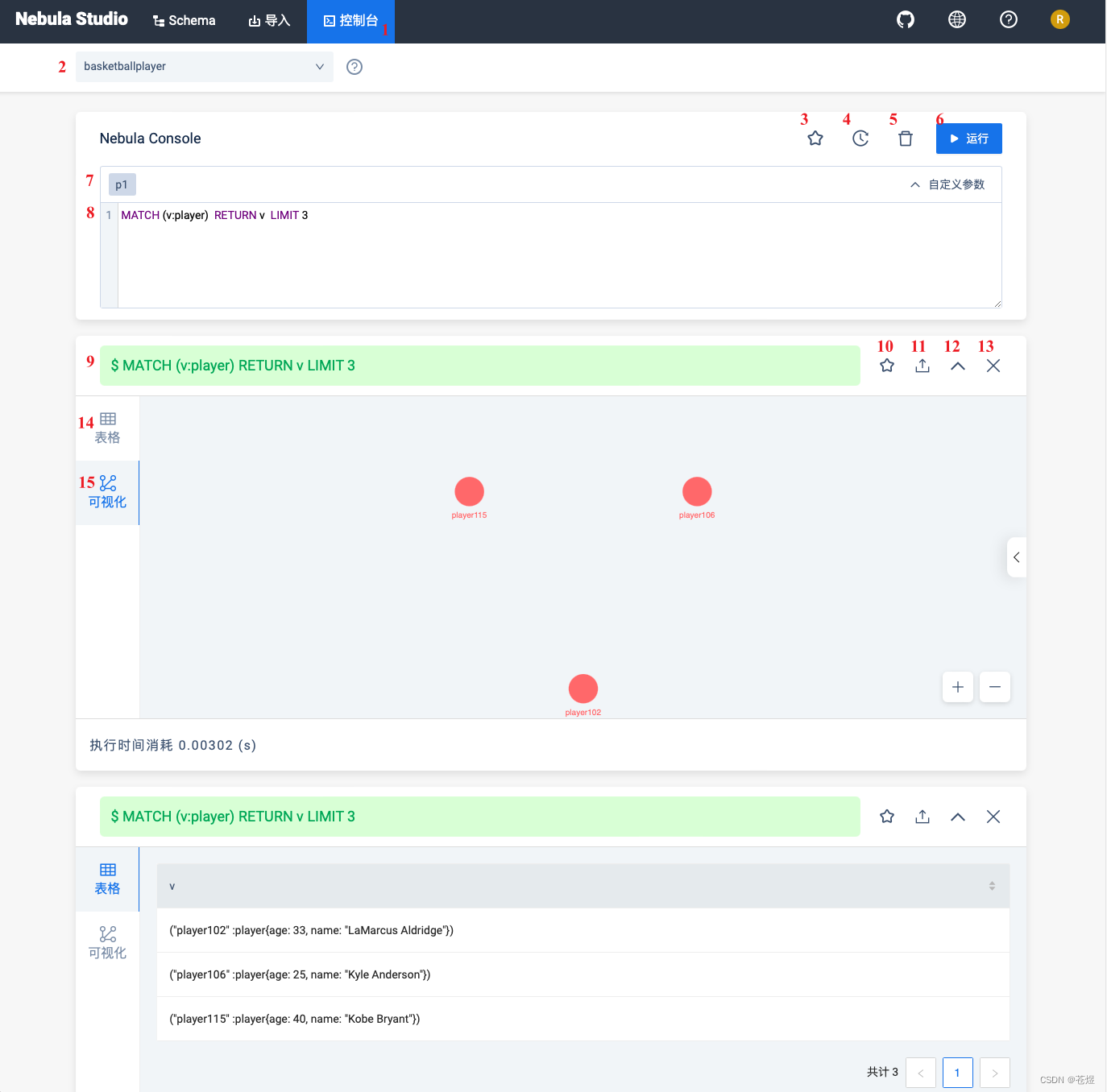Screen dimensions: 1107x1092
Task: Click the Kobe Bryant row
Action: [x=583, y=1019]
